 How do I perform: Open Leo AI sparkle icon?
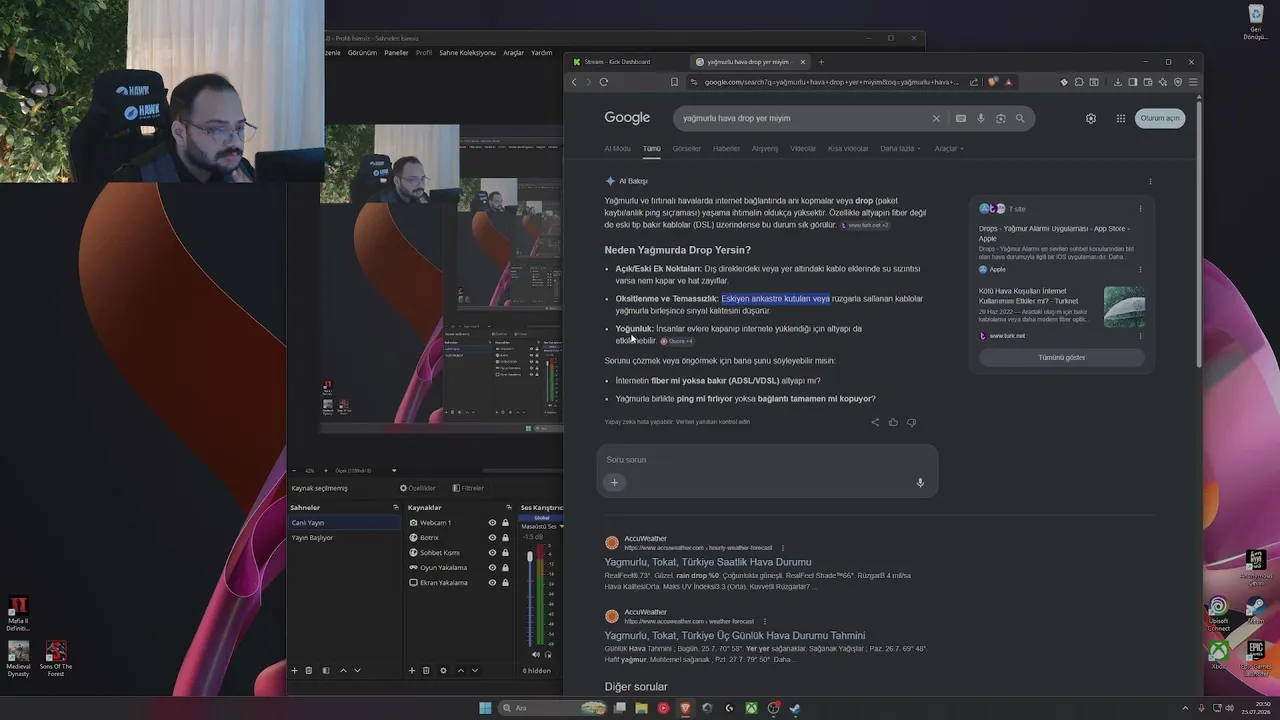(x=1163, y=82)
